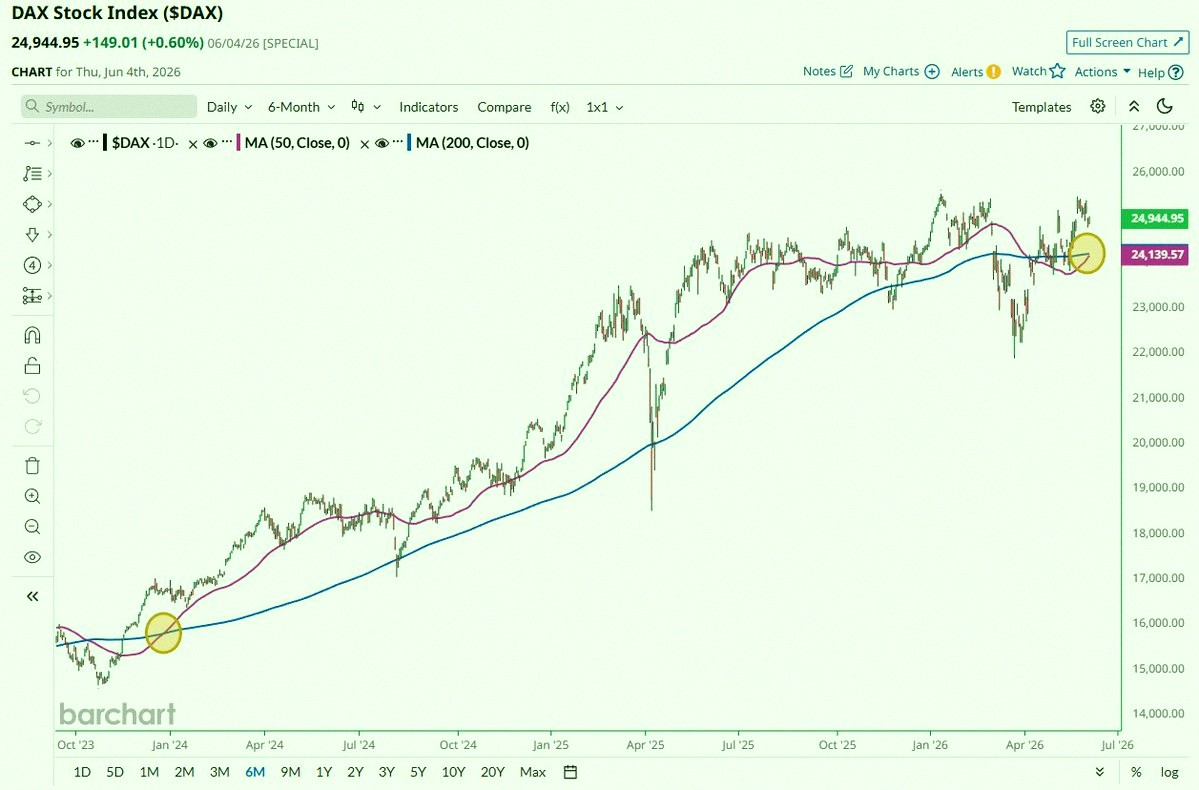Click the Notes edit icon
1199x790 pixels.
coord(846,71)
